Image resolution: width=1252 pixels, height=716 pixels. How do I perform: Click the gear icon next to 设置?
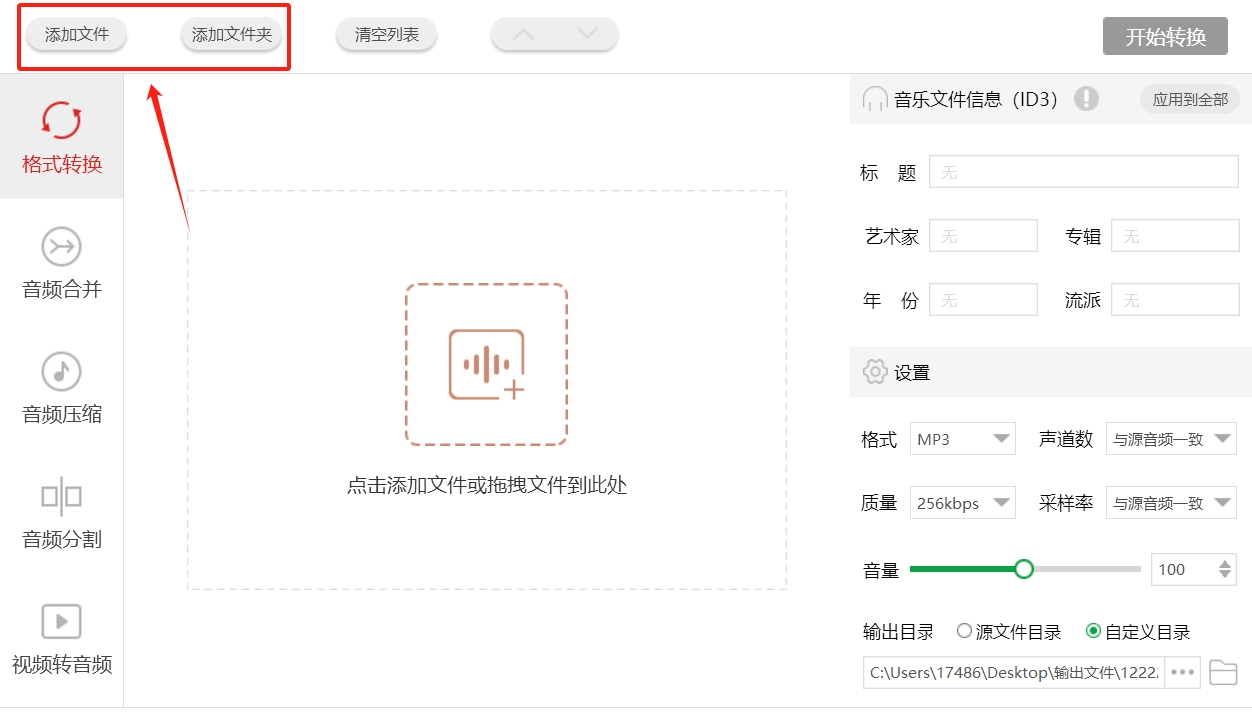pyautogui.click(x=875, y=372)
